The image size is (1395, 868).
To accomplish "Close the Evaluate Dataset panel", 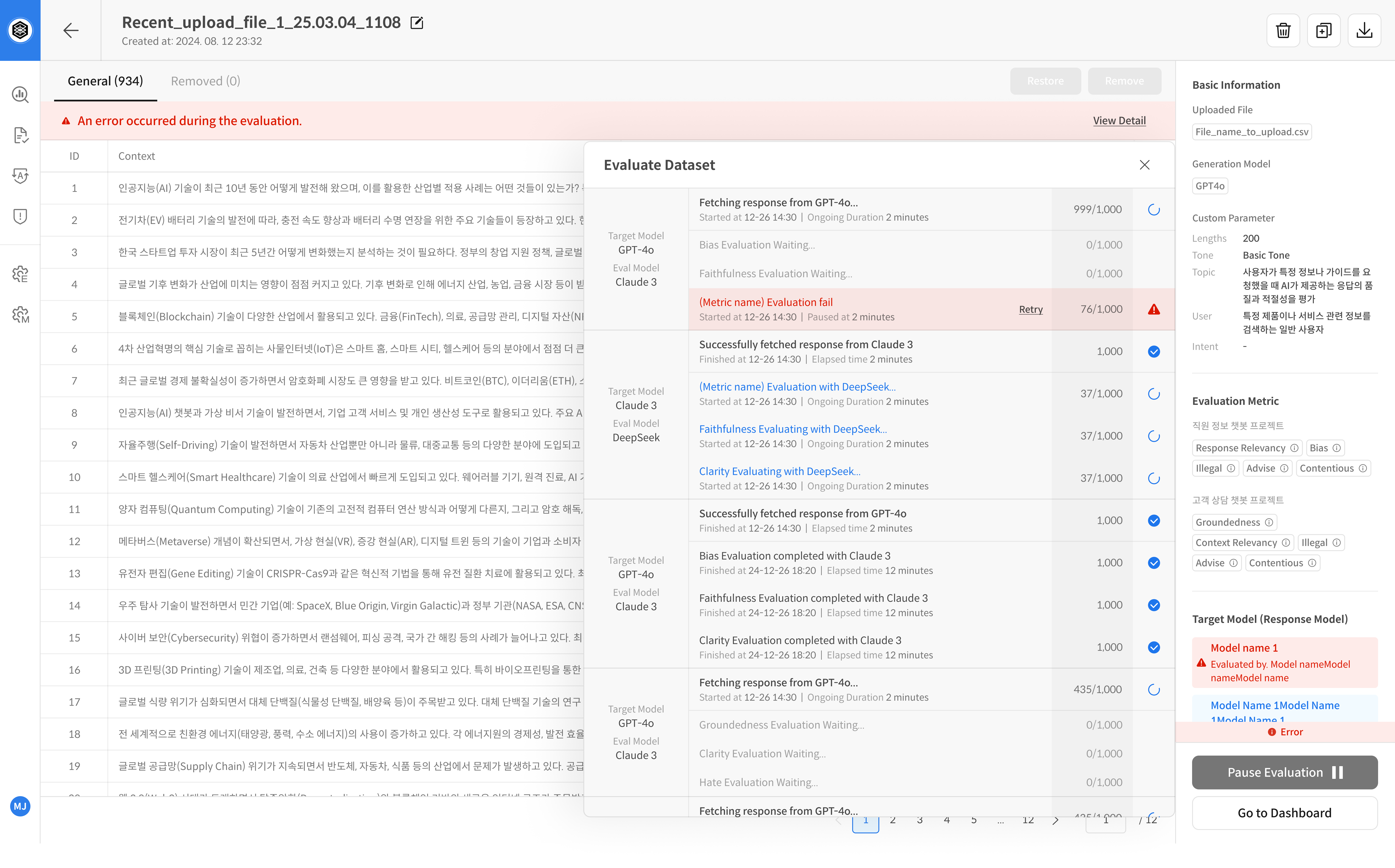I will point(1145,165).
